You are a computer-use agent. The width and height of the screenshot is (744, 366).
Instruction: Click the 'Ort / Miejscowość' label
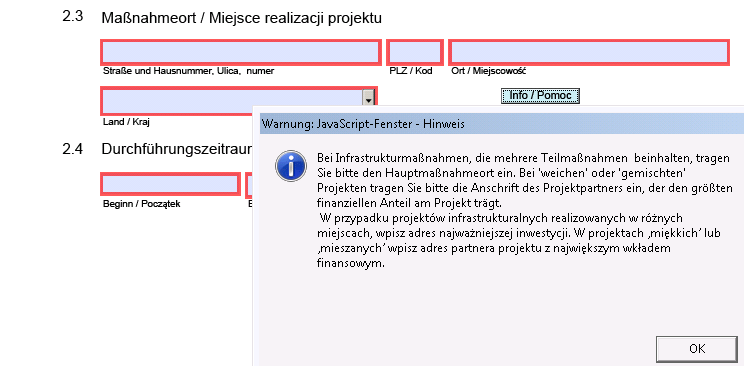coord(488,71)
